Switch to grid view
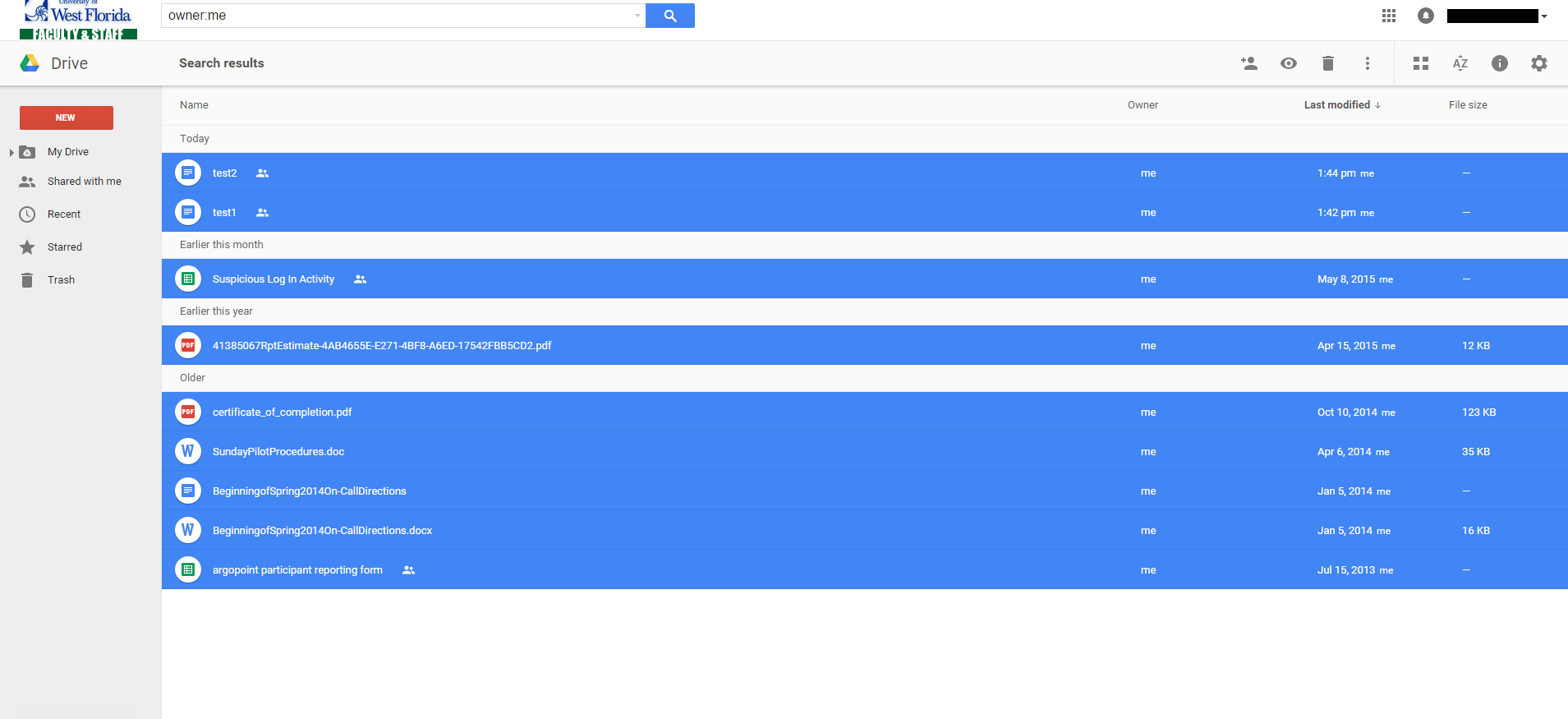The height and width of the screenshot is (719, 1568). click(x=1420, y=63)
